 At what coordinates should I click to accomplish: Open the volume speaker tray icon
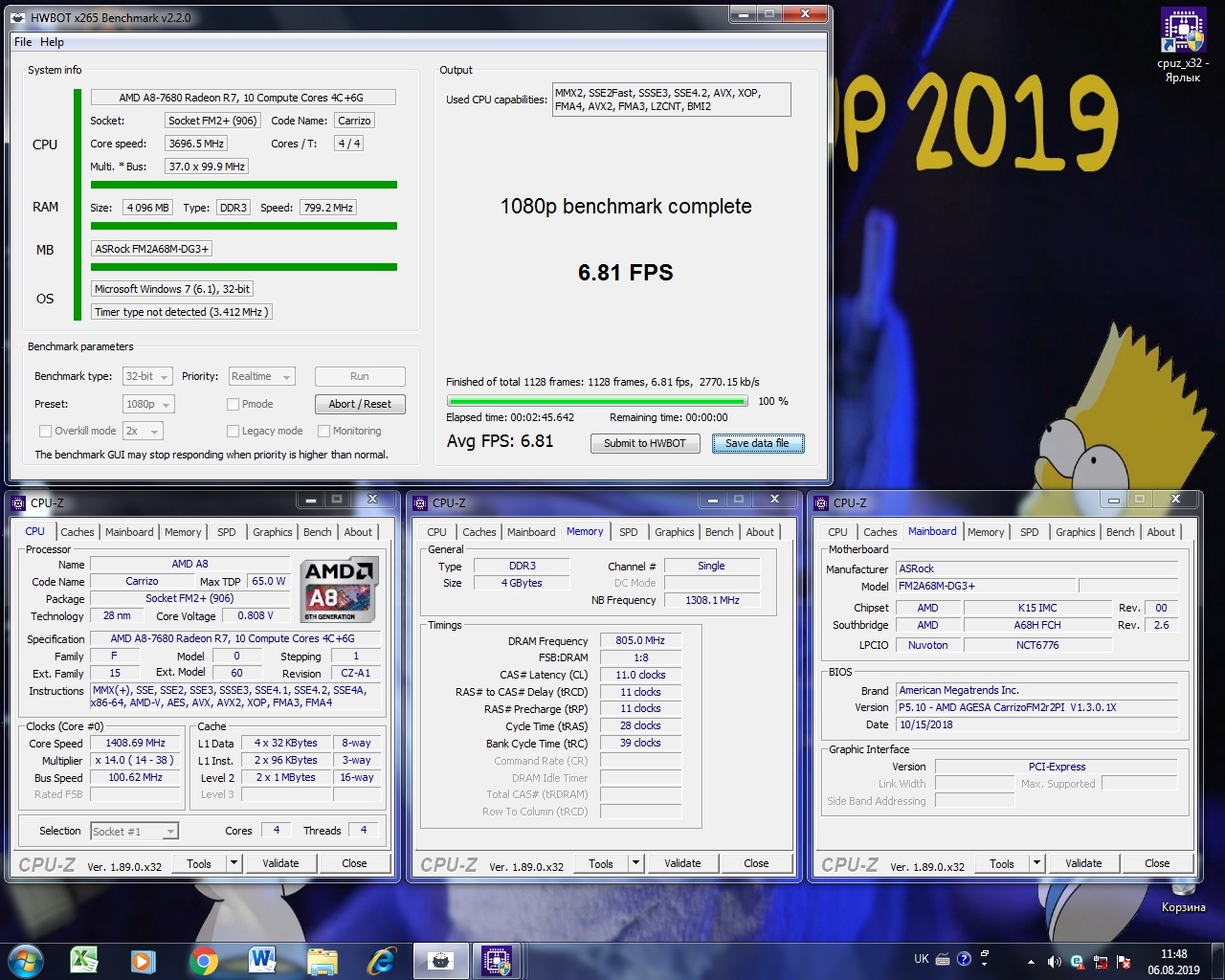tap(1054, 962)
